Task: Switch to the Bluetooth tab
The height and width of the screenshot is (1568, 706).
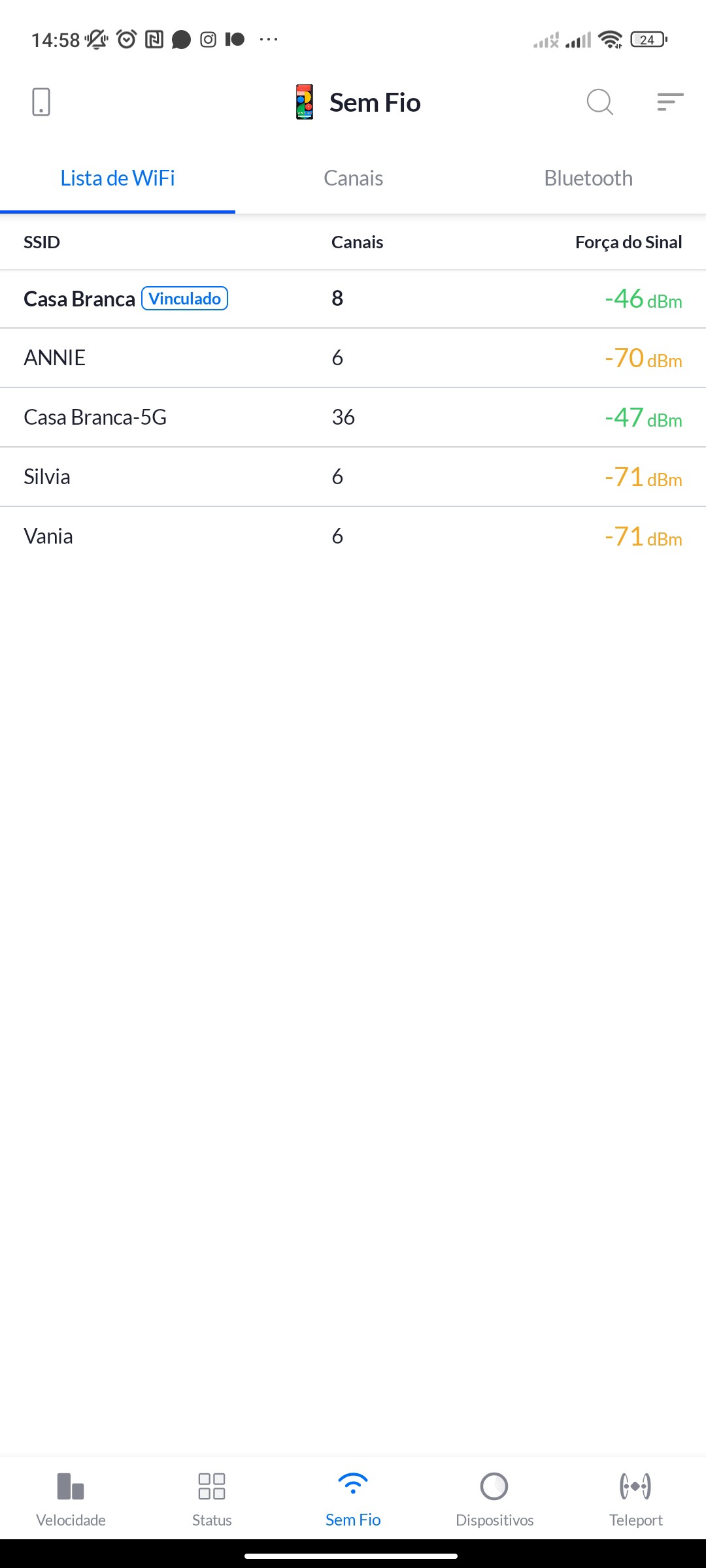Action: pyautogui.click(x=588, y=178)
